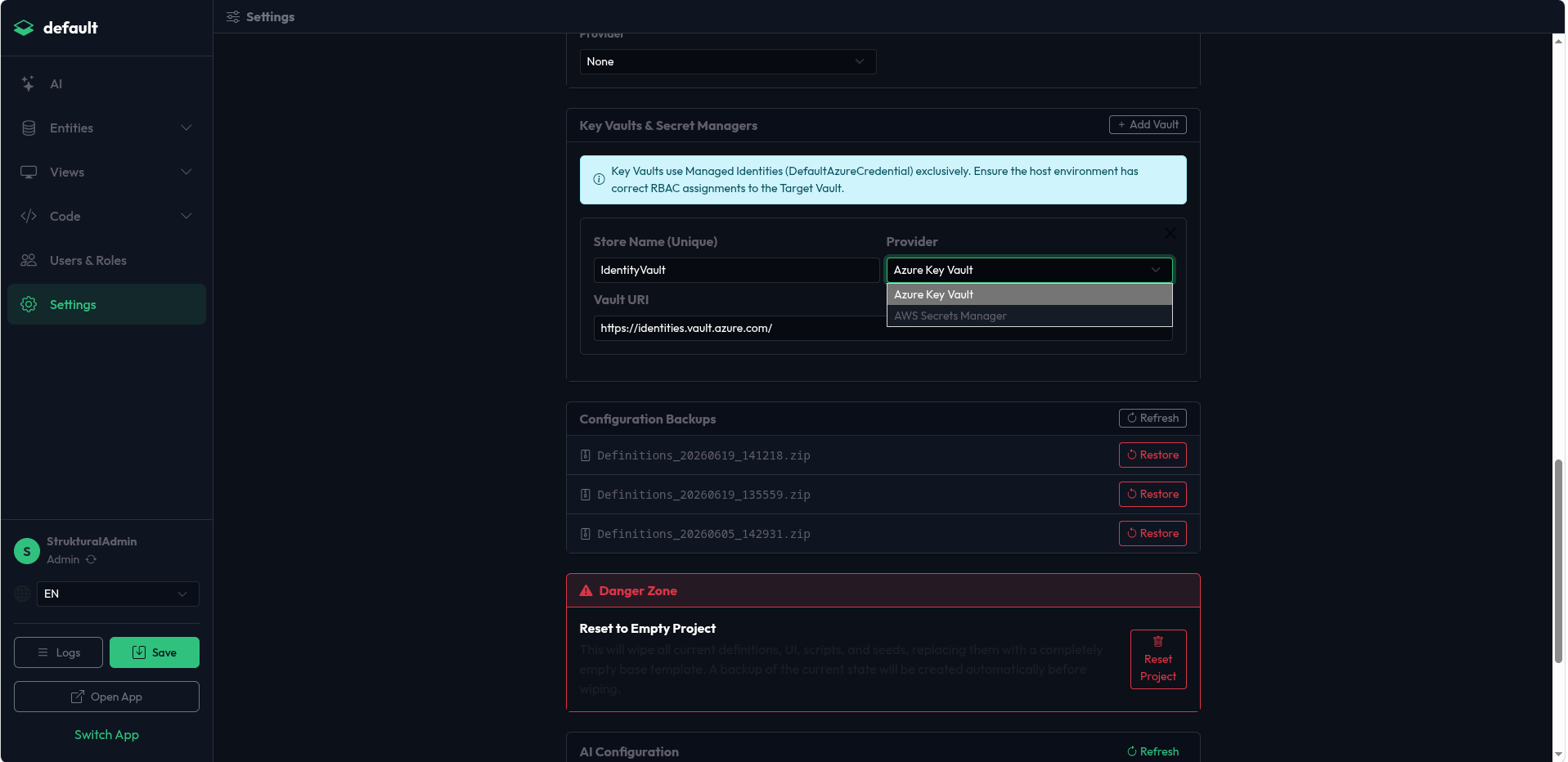Refresh the Configuration Backups list
Viewport: 1568px width, 762px height.
tap(1152, 418)
